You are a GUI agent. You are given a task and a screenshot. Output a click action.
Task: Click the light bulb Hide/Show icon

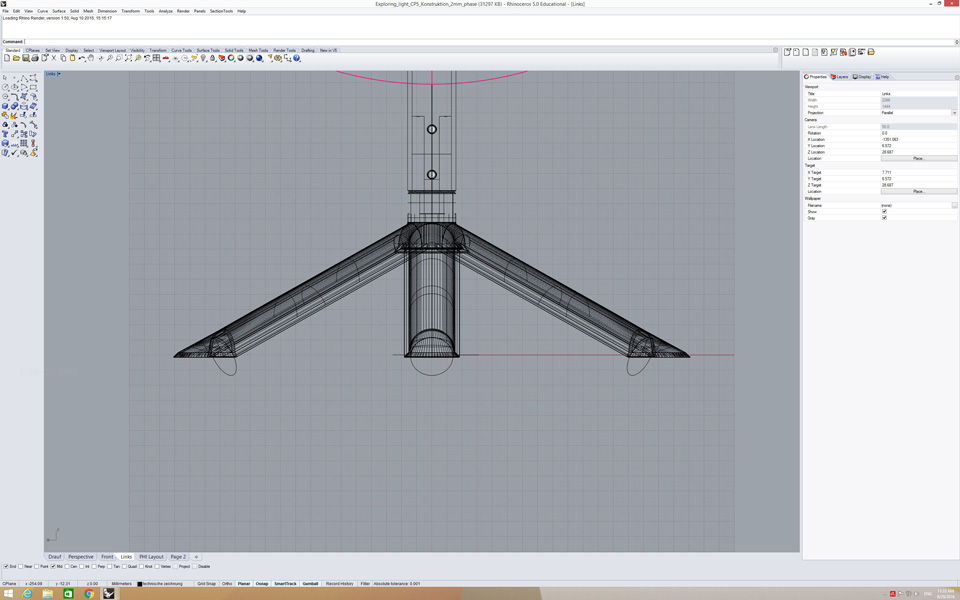click(x=203, y=58)
